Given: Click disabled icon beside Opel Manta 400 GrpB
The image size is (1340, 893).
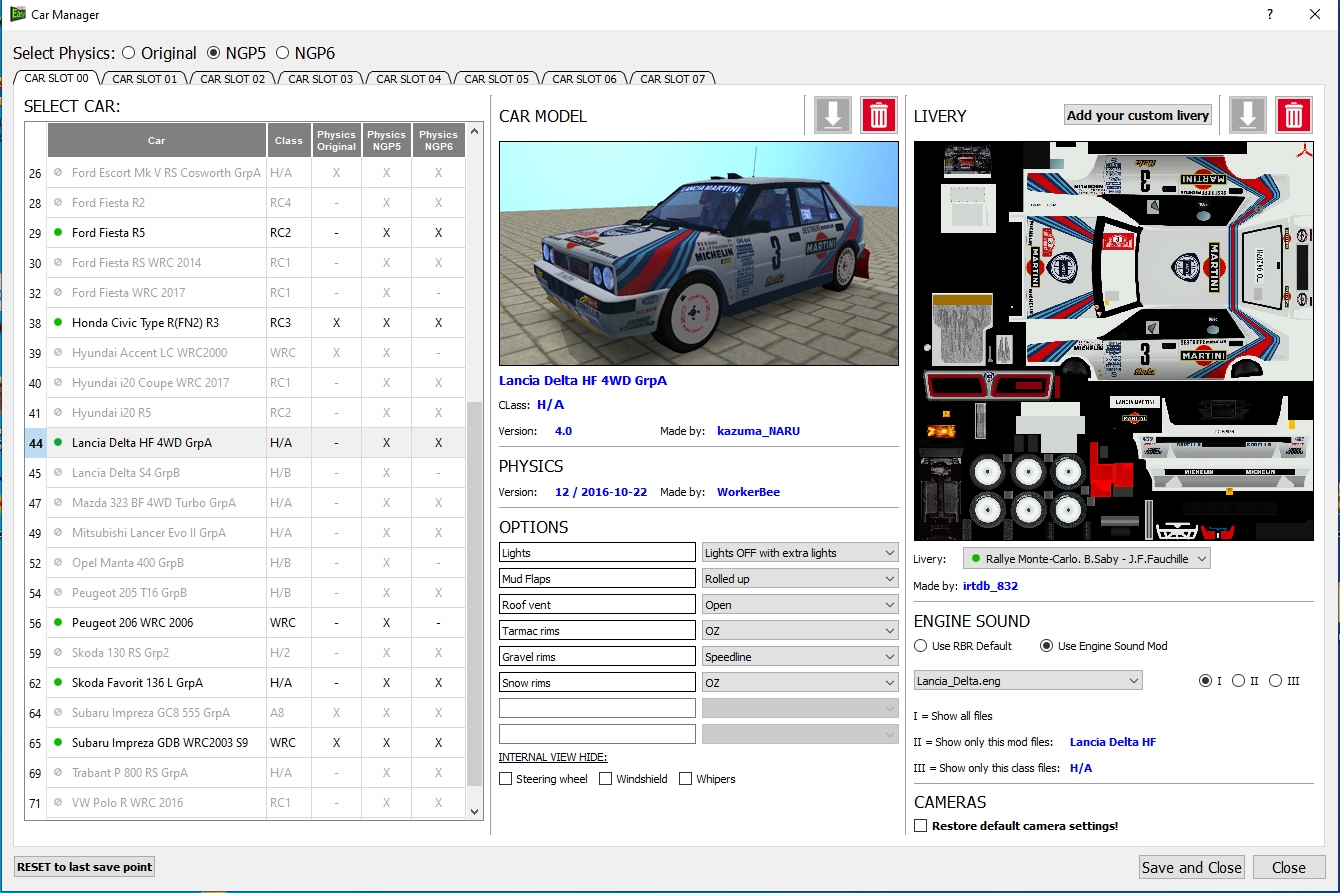Looking at the screenshot, I should click(x=58, y=563).
